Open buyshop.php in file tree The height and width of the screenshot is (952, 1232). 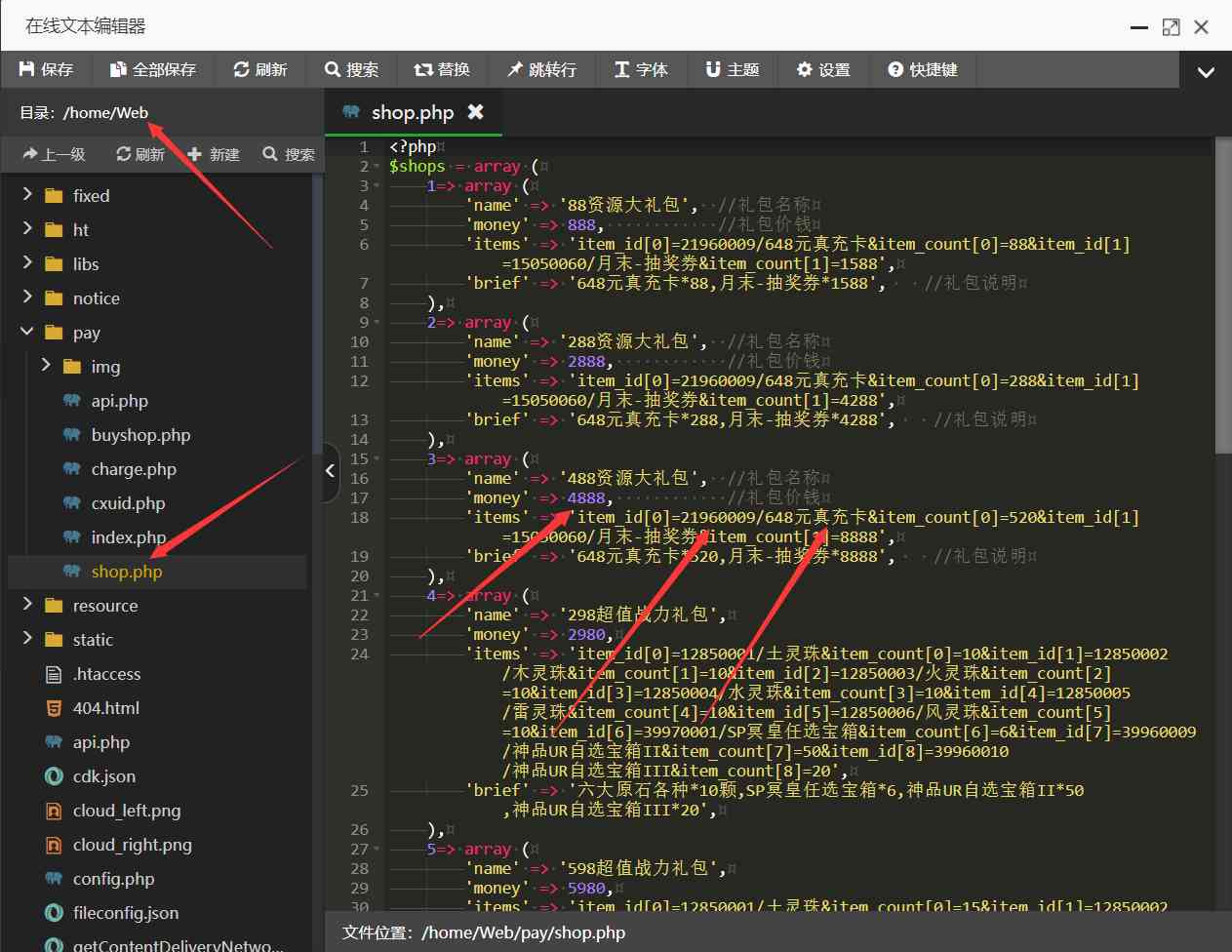click(140, 435)
